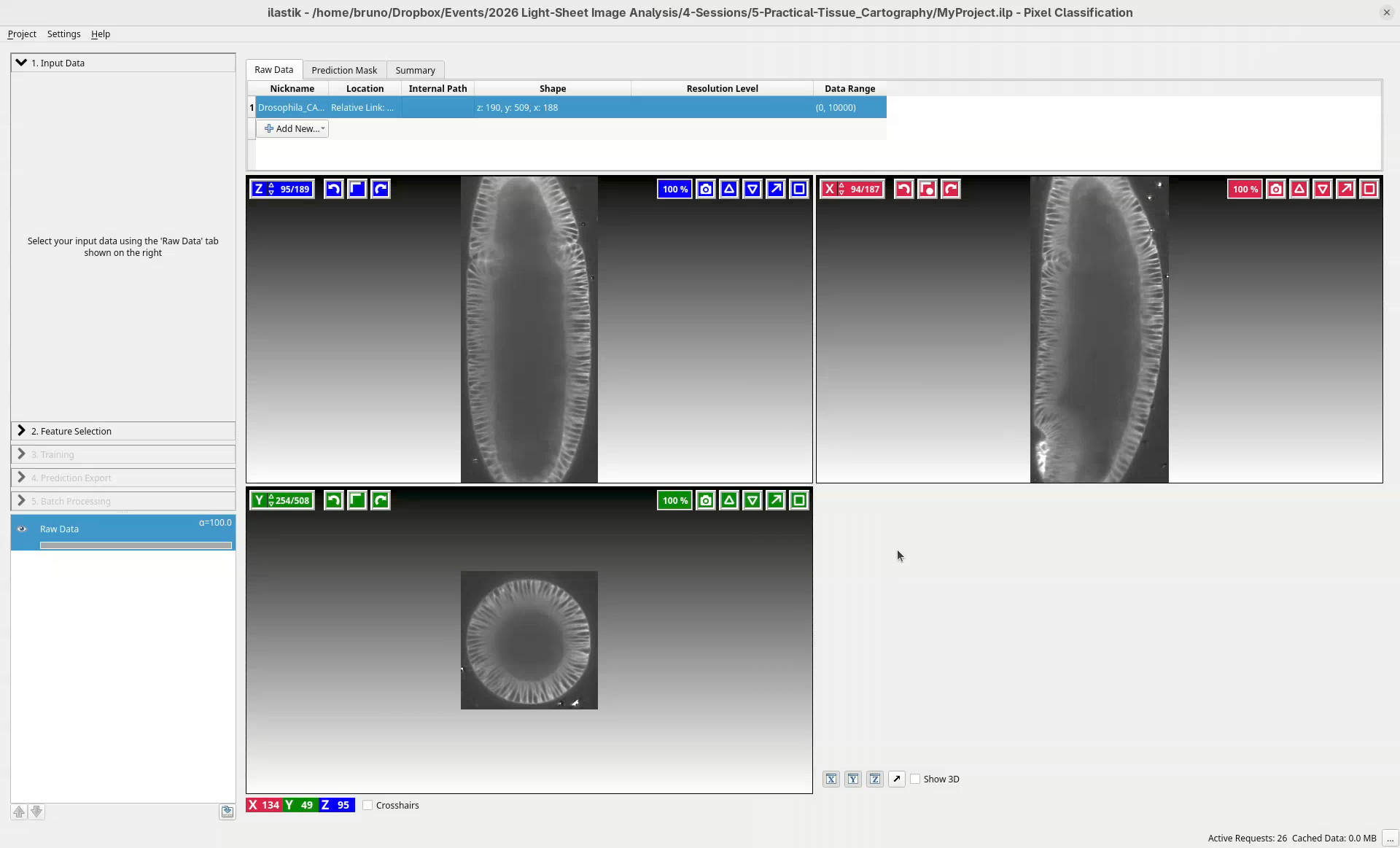This screenshot has width=1400, height=848.
Task: Enable the Crosshairs checkbox
Action: (x=368, y=805)
